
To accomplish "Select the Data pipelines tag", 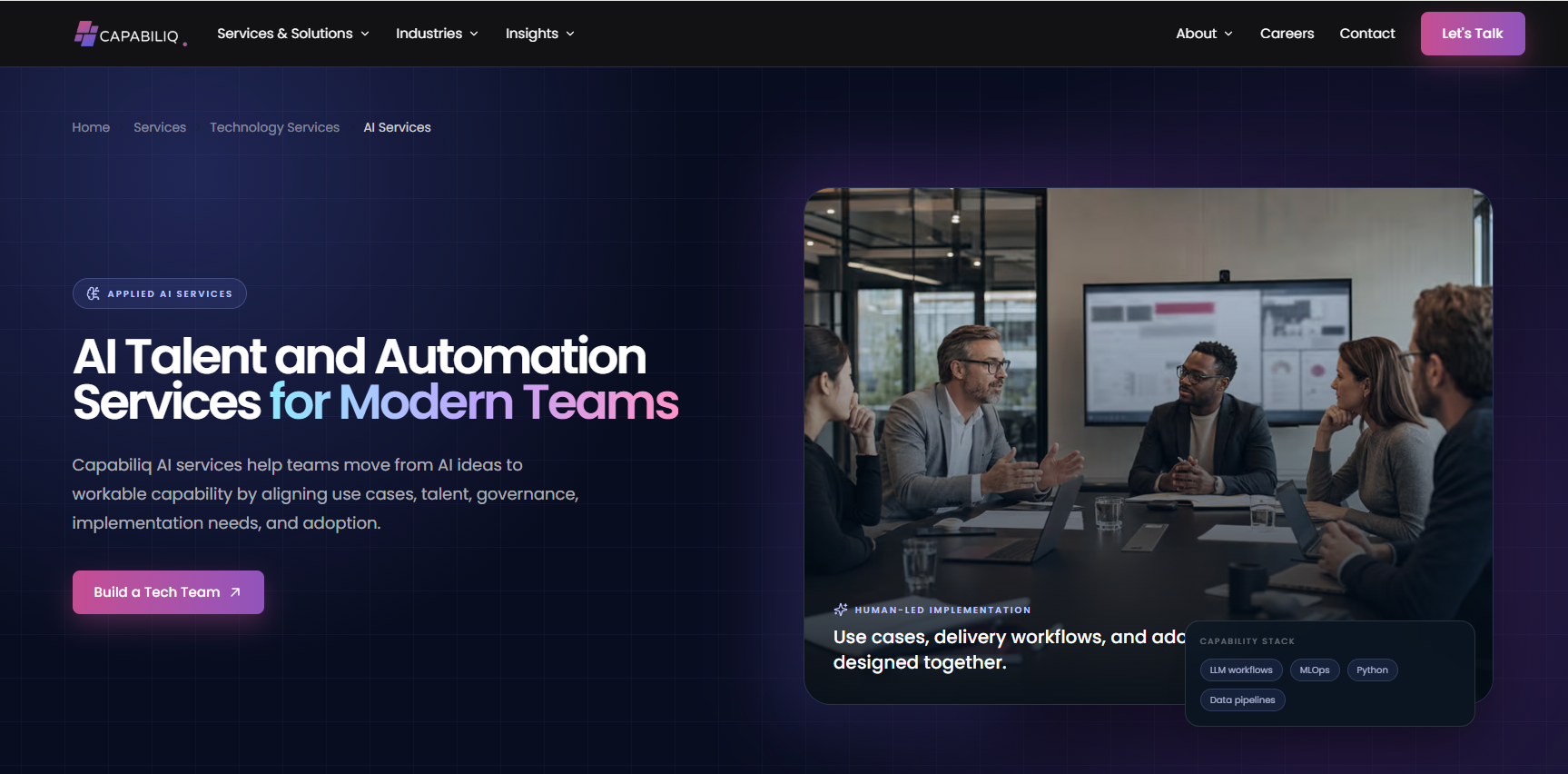I will point(1242,700).
